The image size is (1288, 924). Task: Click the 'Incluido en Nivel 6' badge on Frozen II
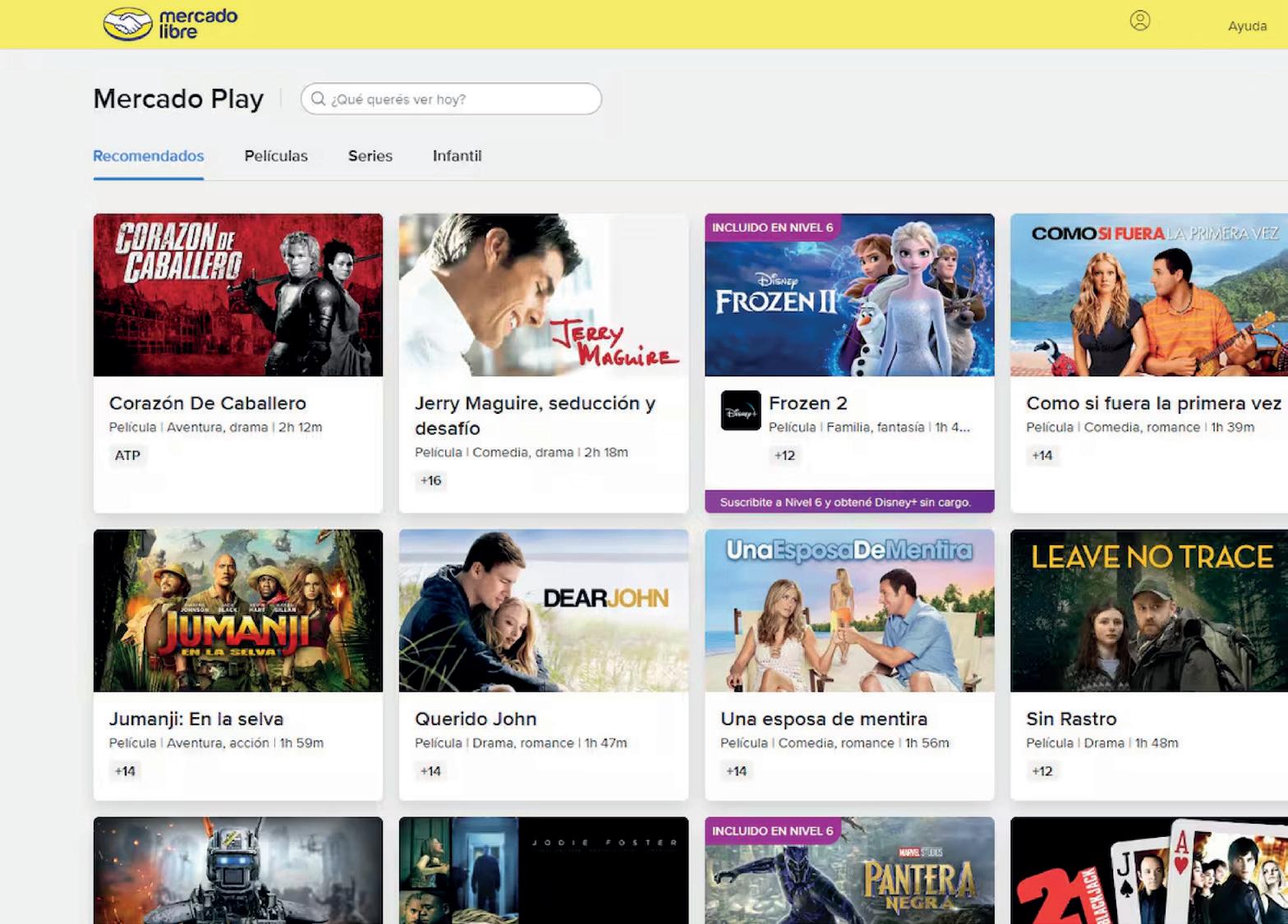[772, 228]
